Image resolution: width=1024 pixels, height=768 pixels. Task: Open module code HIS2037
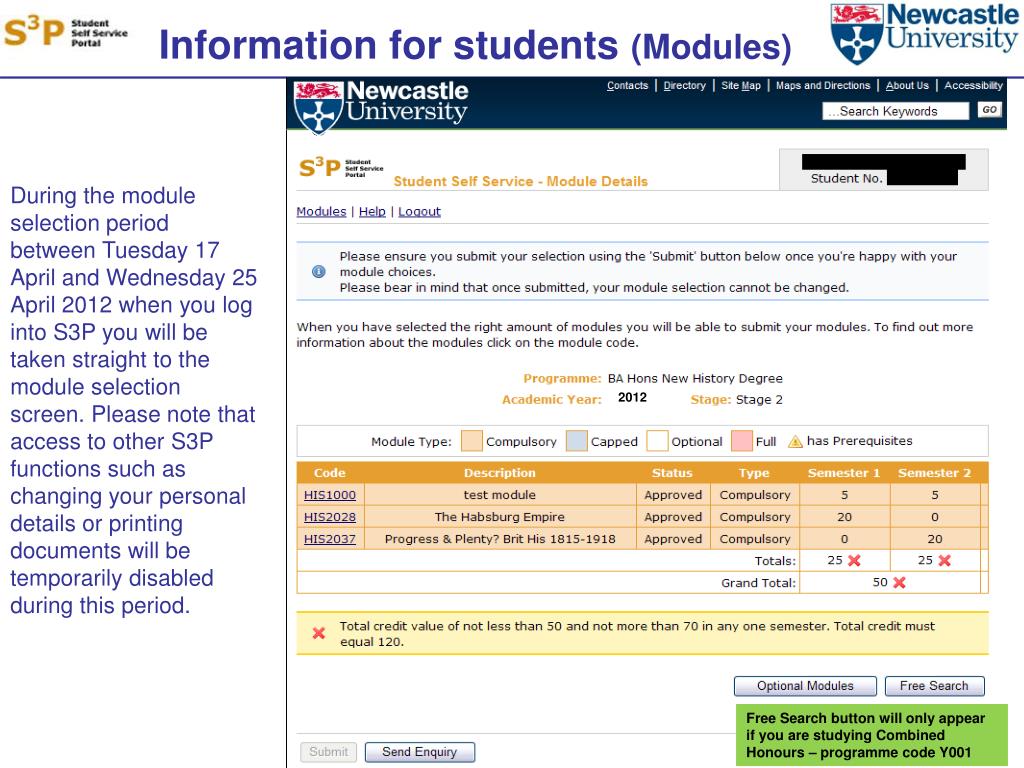click(330, 539)
